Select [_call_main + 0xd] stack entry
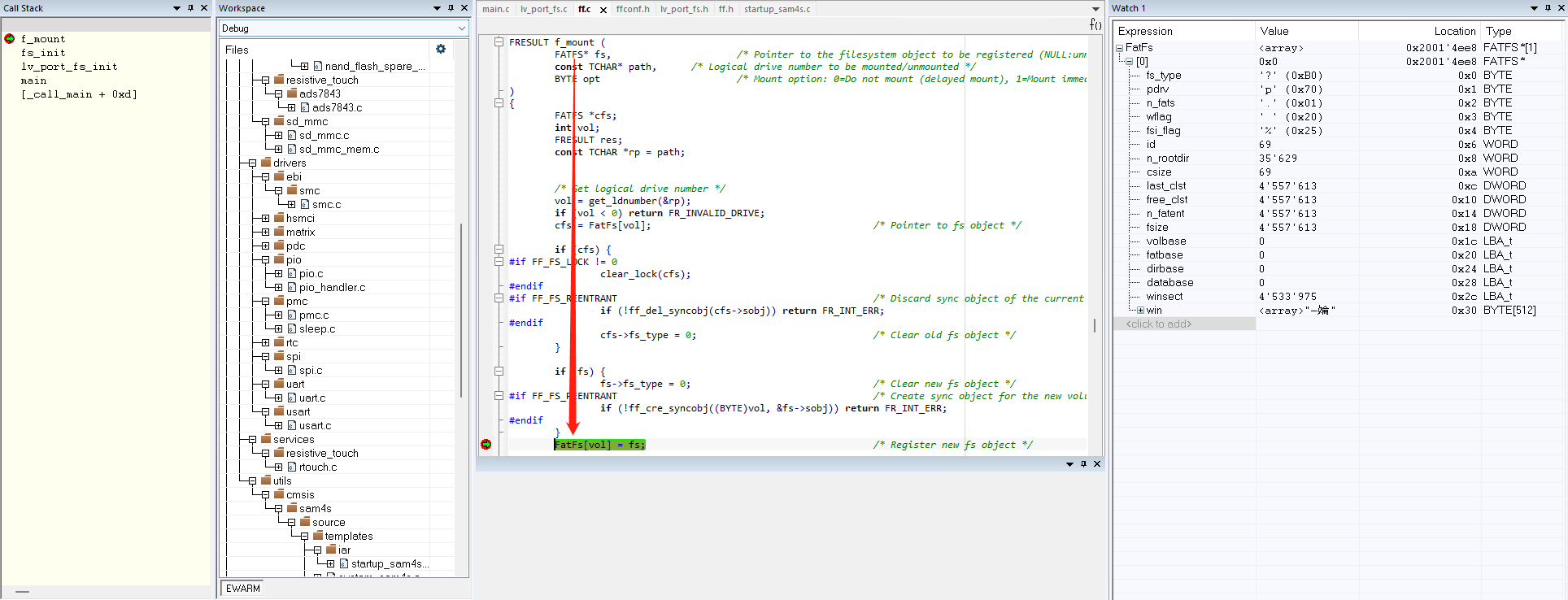1568x600 pixels. (79, 94)
